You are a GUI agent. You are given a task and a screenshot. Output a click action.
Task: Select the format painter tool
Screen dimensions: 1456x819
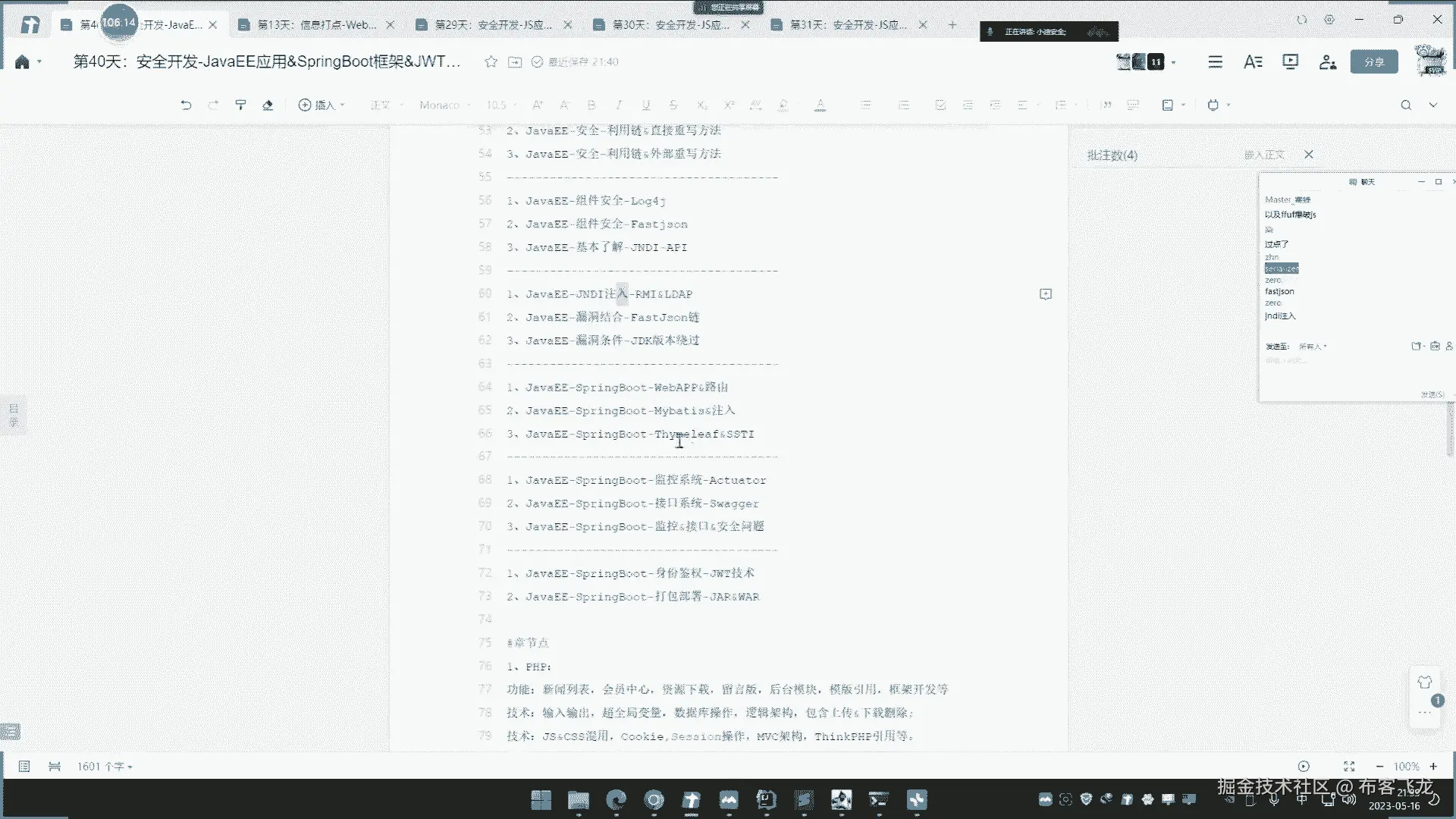(x=240, y=105)
